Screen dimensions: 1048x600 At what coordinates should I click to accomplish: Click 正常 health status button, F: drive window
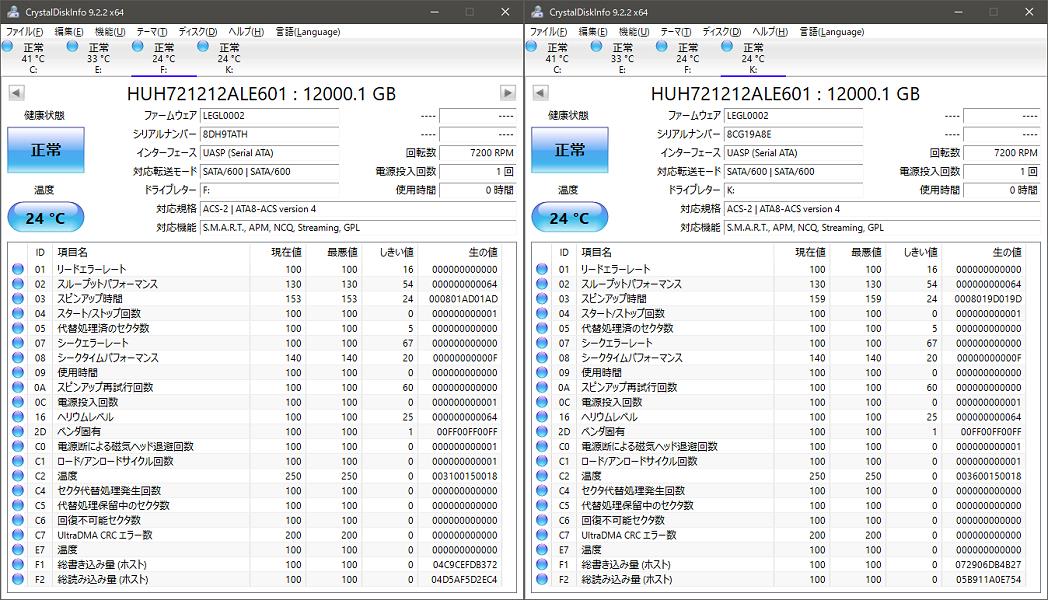pos(45,150)
